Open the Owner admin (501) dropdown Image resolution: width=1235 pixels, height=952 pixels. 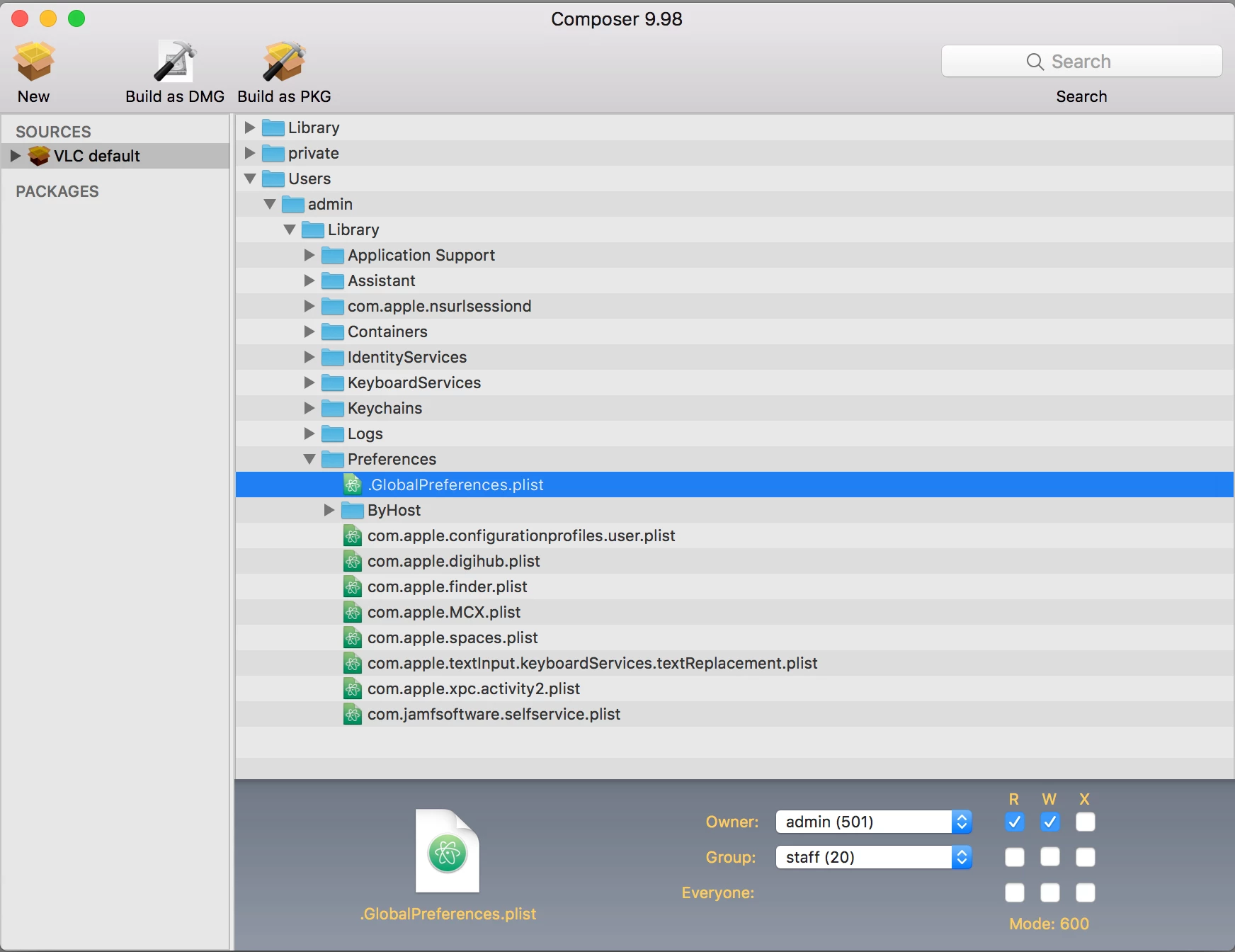[x=874, y=822]
